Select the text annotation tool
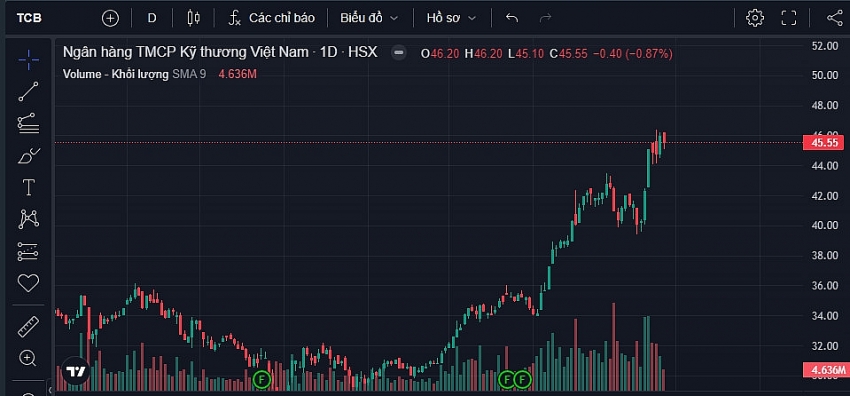The image size is (850, 396). (x=28, y=187)
